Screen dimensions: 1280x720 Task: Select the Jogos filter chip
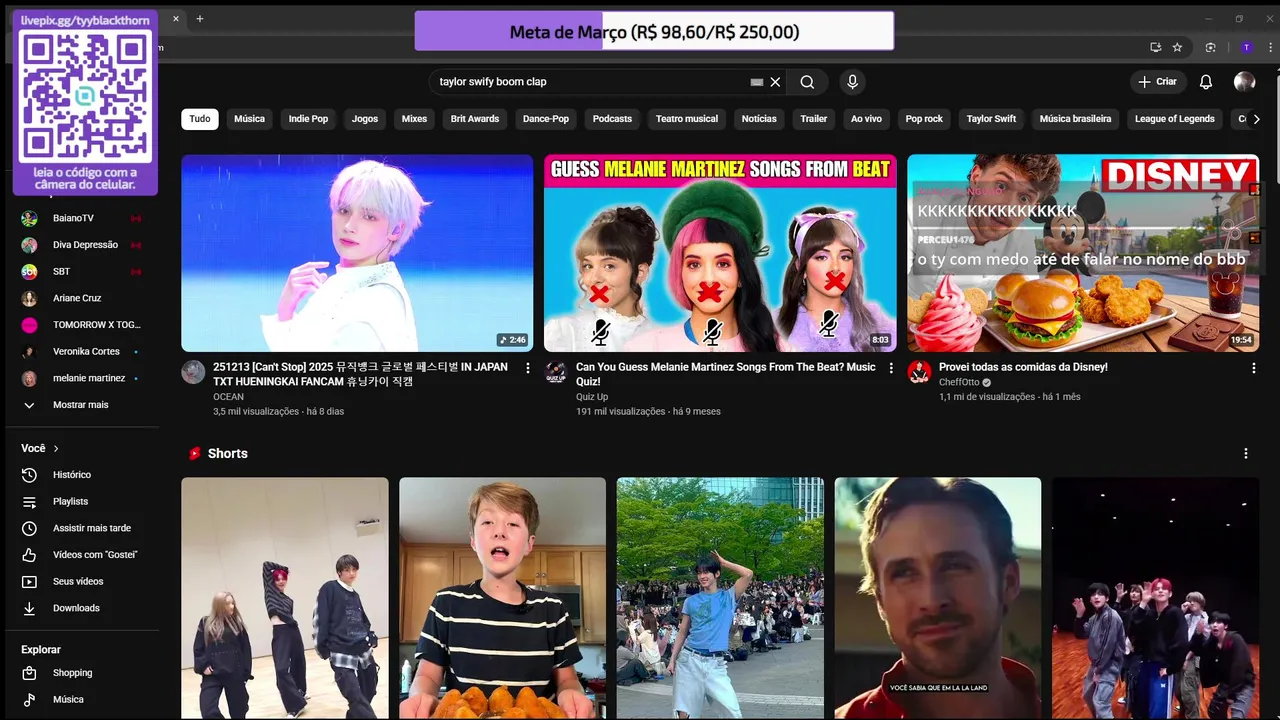pos(365,119)
